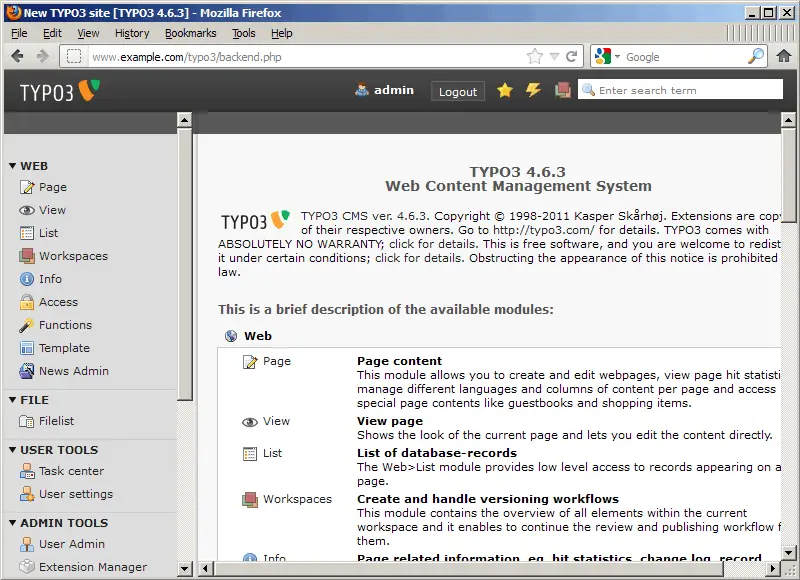Click the content area vertical scrollbar up arrow
The width and height of the screenshot is (800, 580).
coord(788,120)
